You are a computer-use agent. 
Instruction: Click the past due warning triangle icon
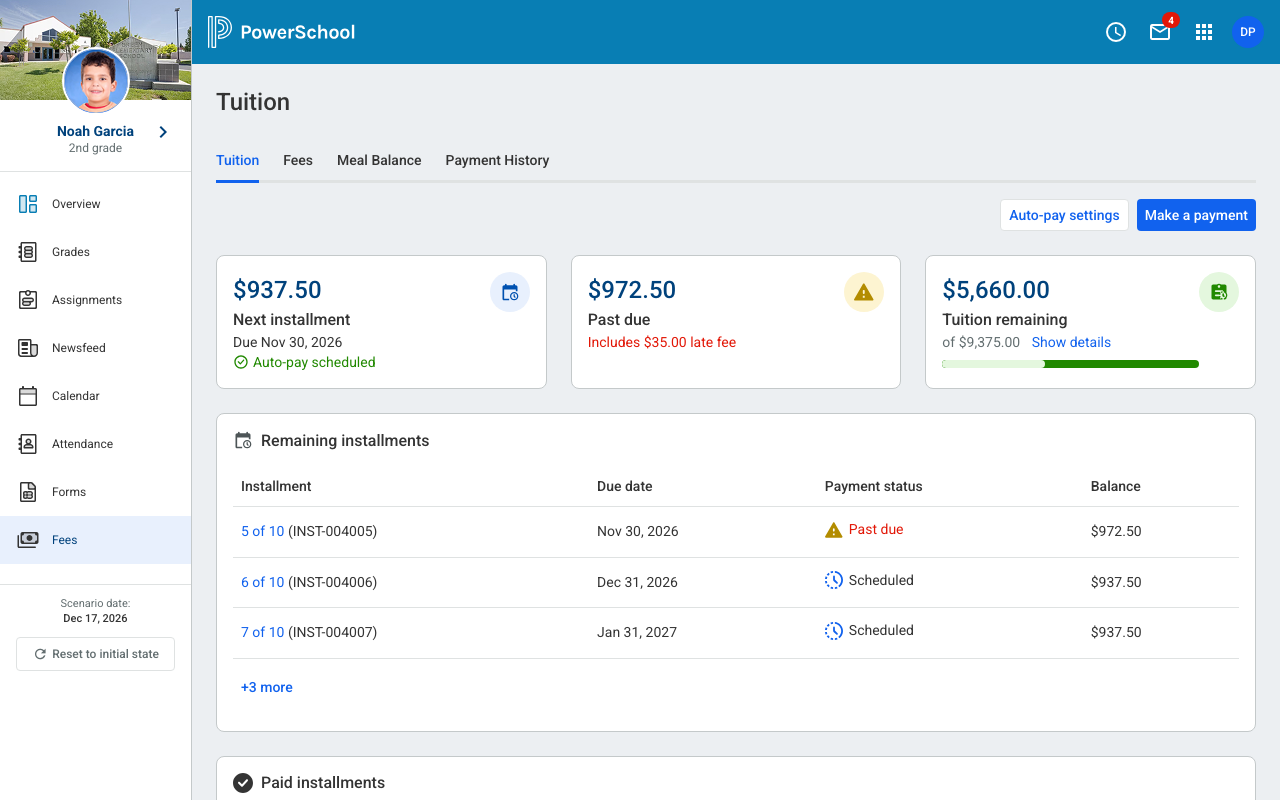[863, 292]
